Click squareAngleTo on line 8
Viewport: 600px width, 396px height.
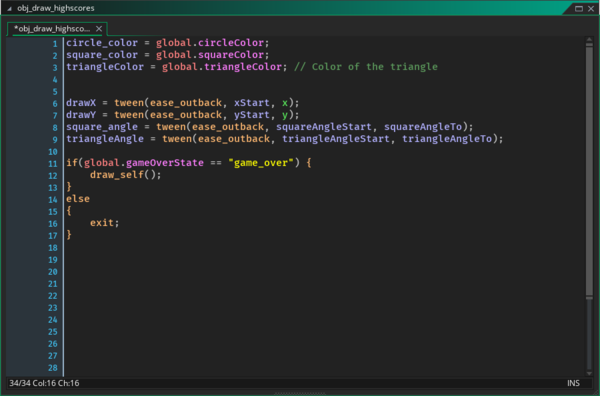(x=422, y=127)
